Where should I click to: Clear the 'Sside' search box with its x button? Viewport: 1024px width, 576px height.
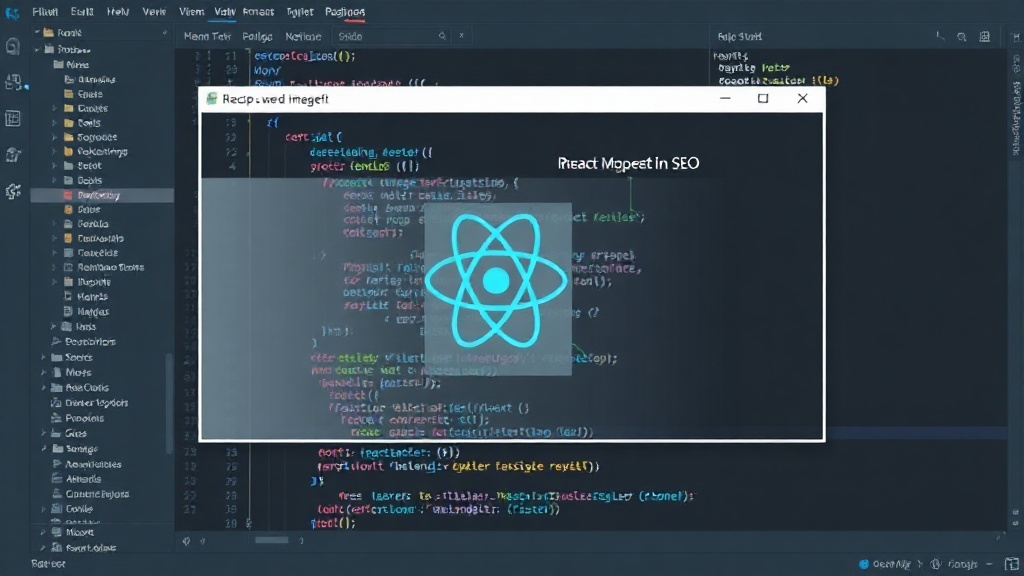pyautogui.click(x=462, y=36)
